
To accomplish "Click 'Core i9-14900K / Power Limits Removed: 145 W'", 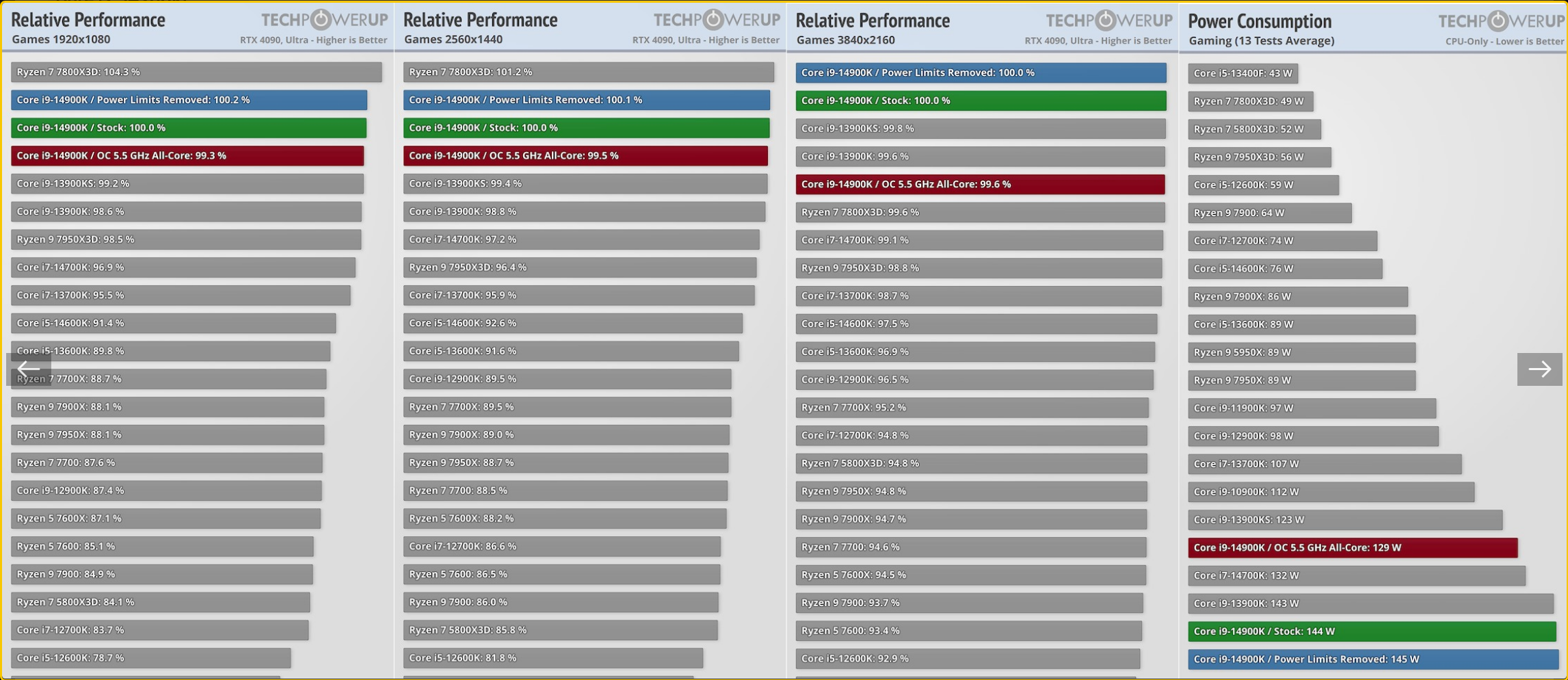I will coord(1373,659).
